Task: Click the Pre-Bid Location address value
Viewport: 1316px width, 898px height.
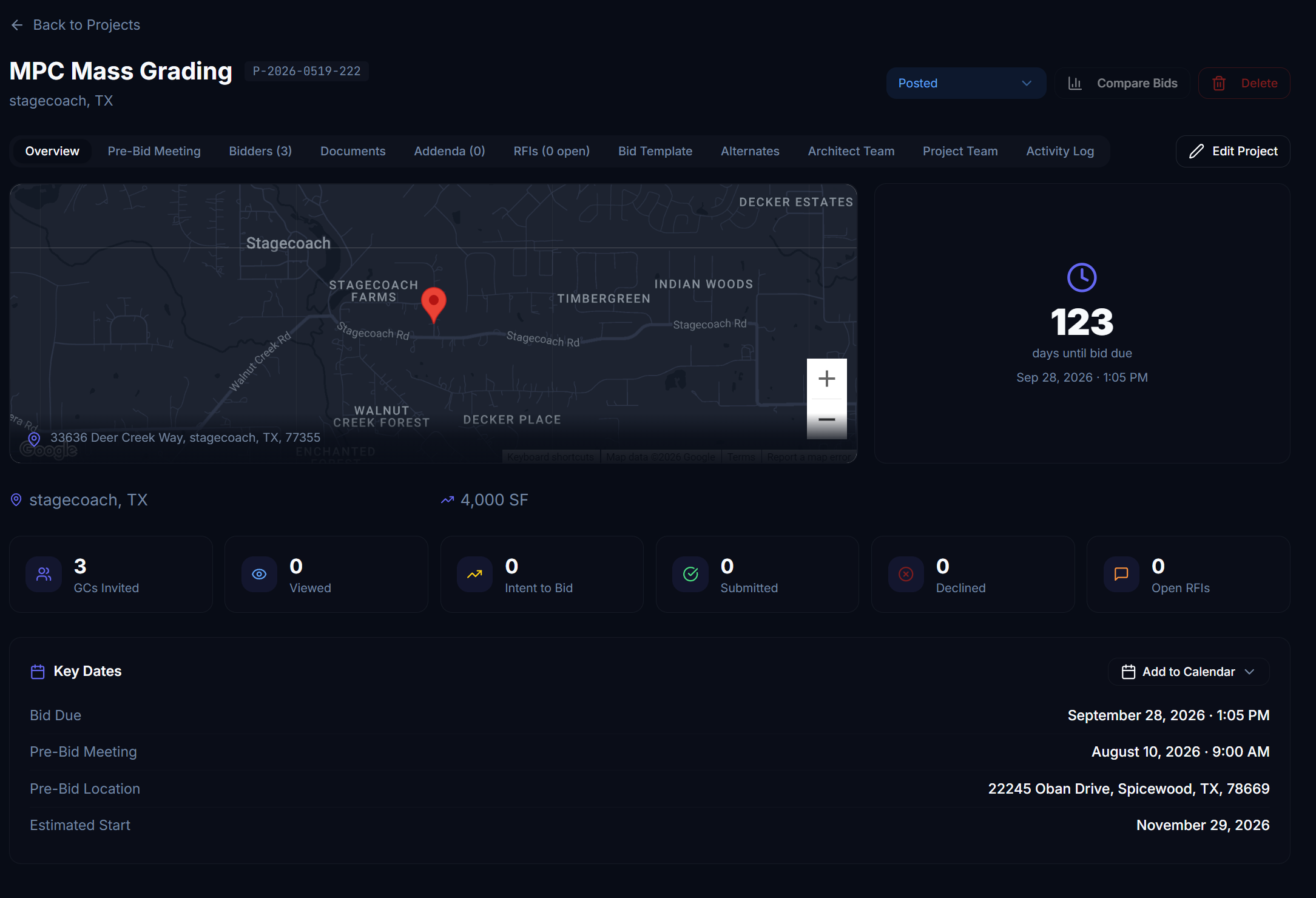Action: [1129, 789]
